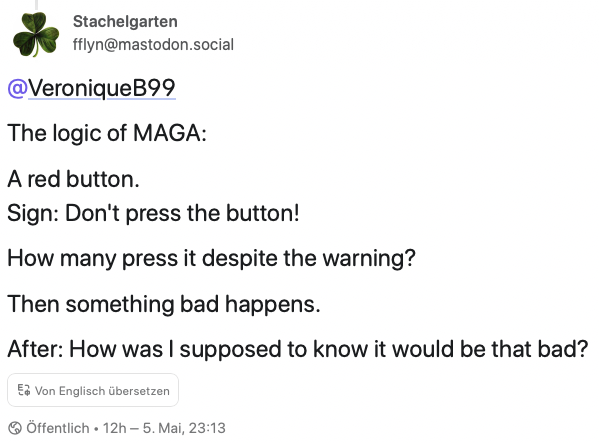Click the globe public visibility icon
599x443 pixels.
tap(15, 428)
